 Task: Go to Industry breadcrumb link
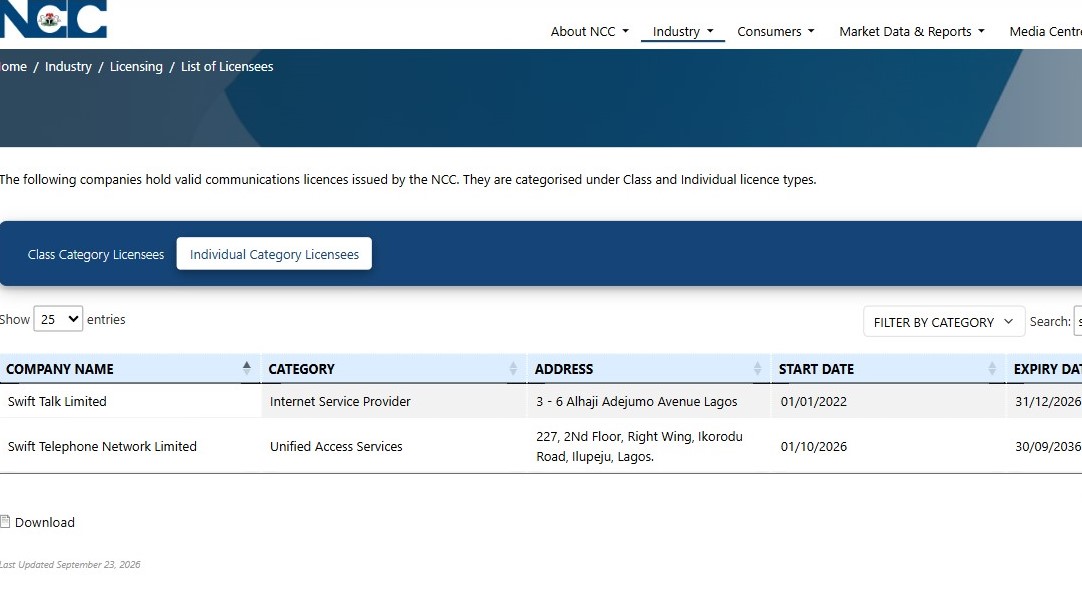coord(68,67)
